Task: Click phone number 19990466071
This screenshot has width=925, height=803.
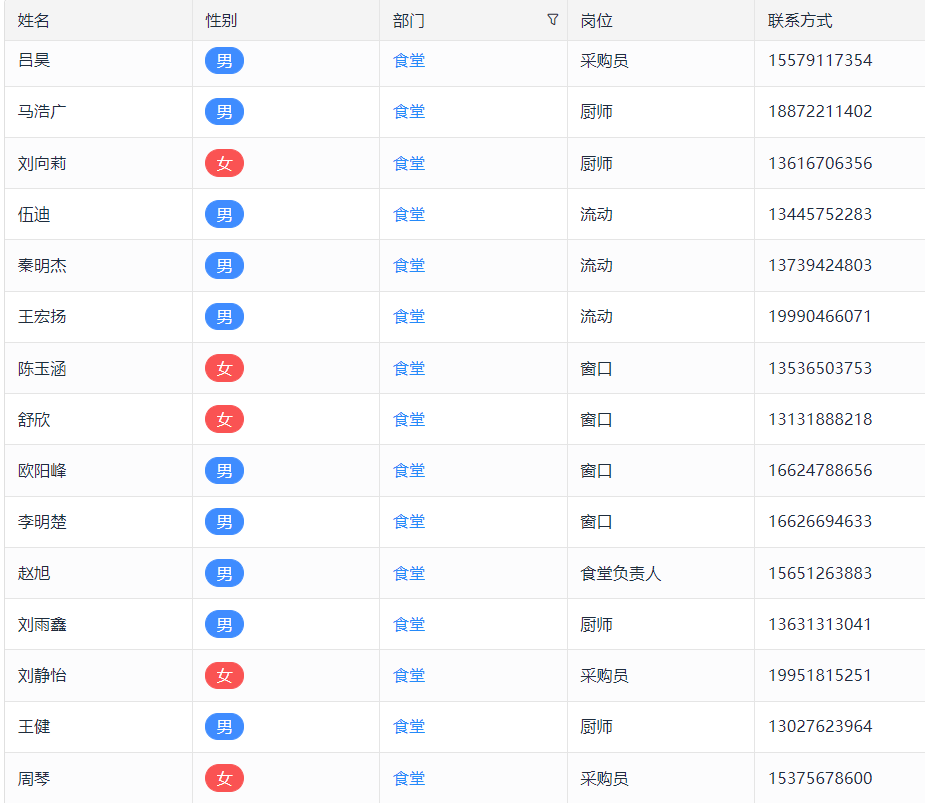Action: [x=820, y=317]
